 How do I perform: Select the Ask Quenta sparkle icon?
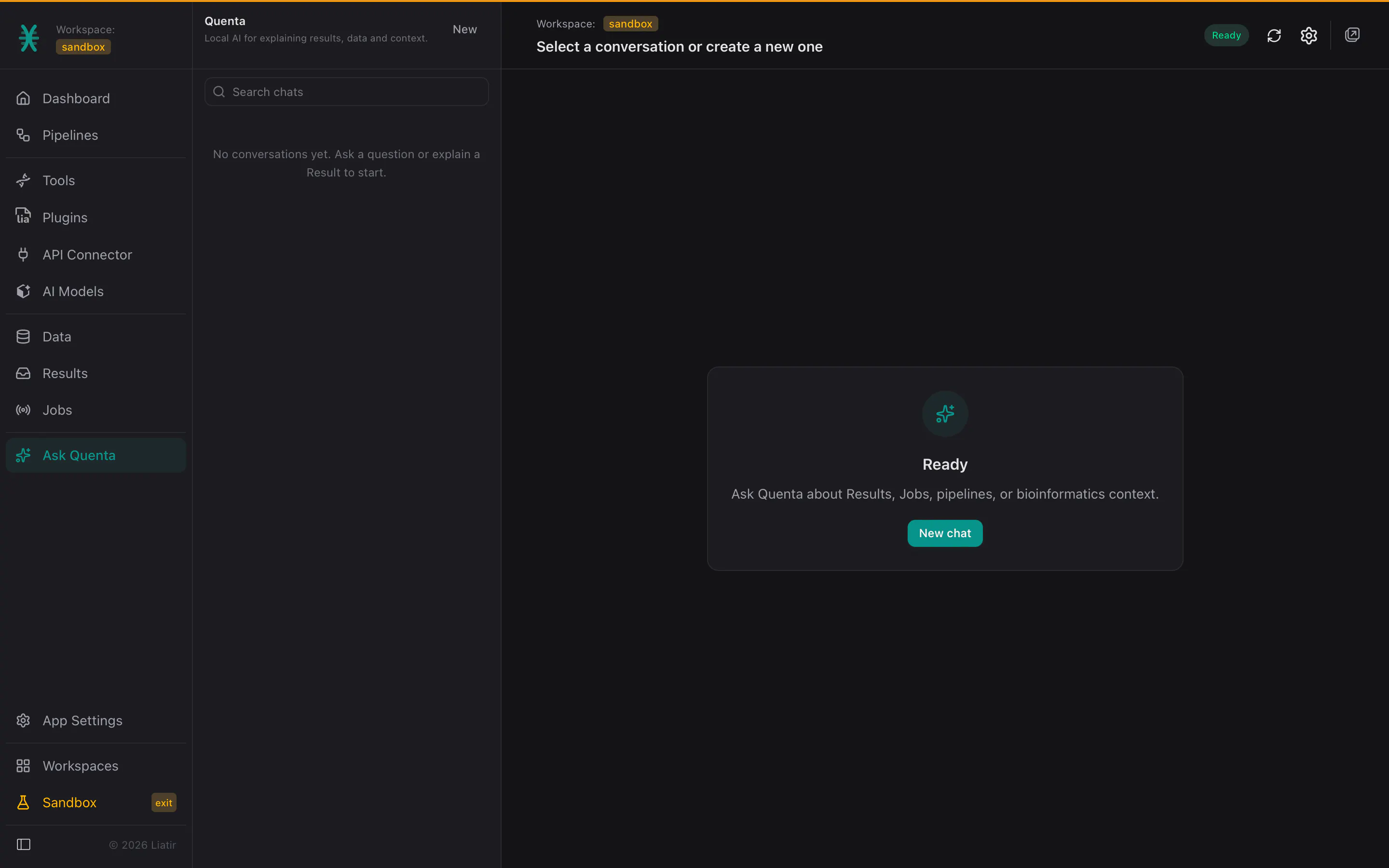tap(23, 455)
